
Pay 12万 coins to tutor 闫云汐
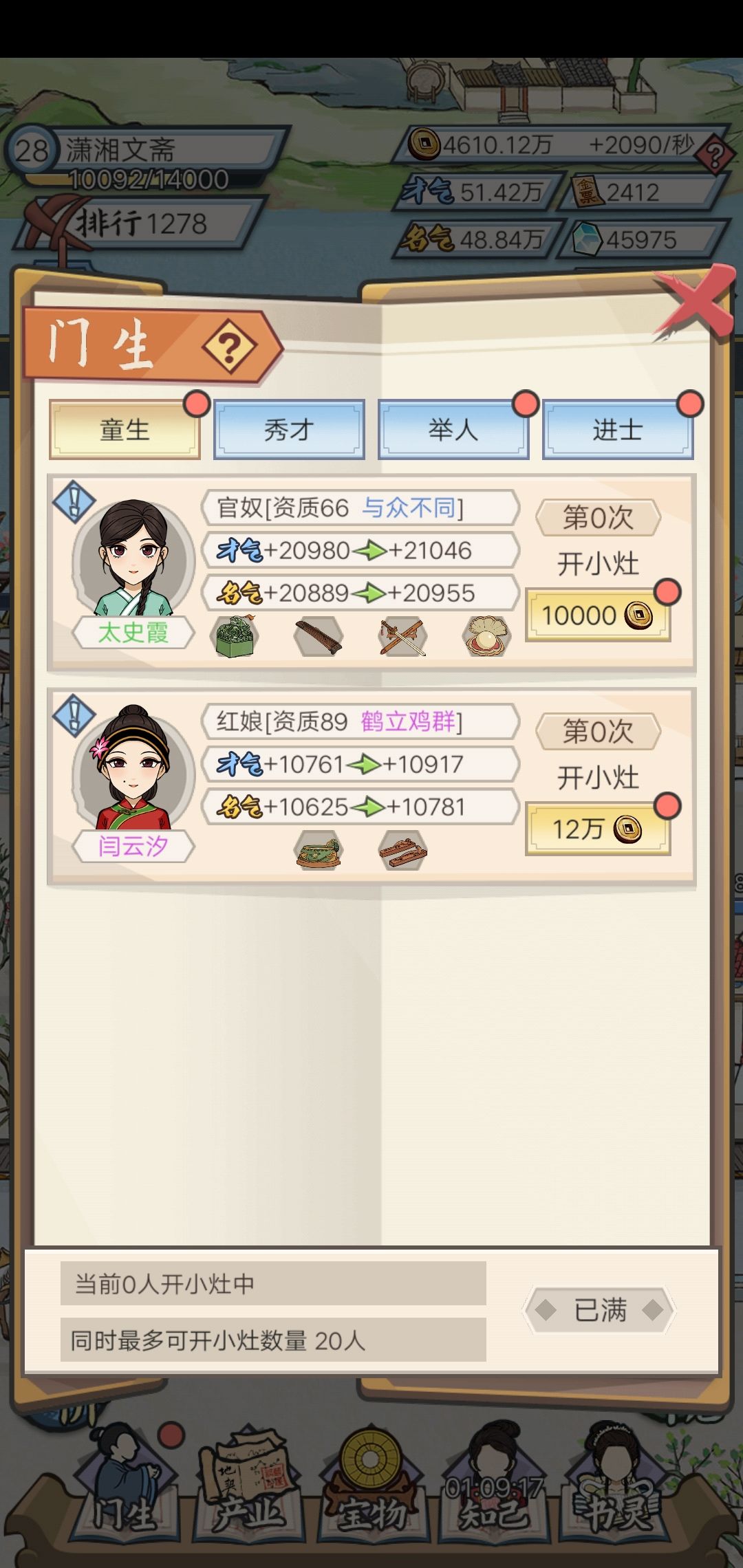598,829
